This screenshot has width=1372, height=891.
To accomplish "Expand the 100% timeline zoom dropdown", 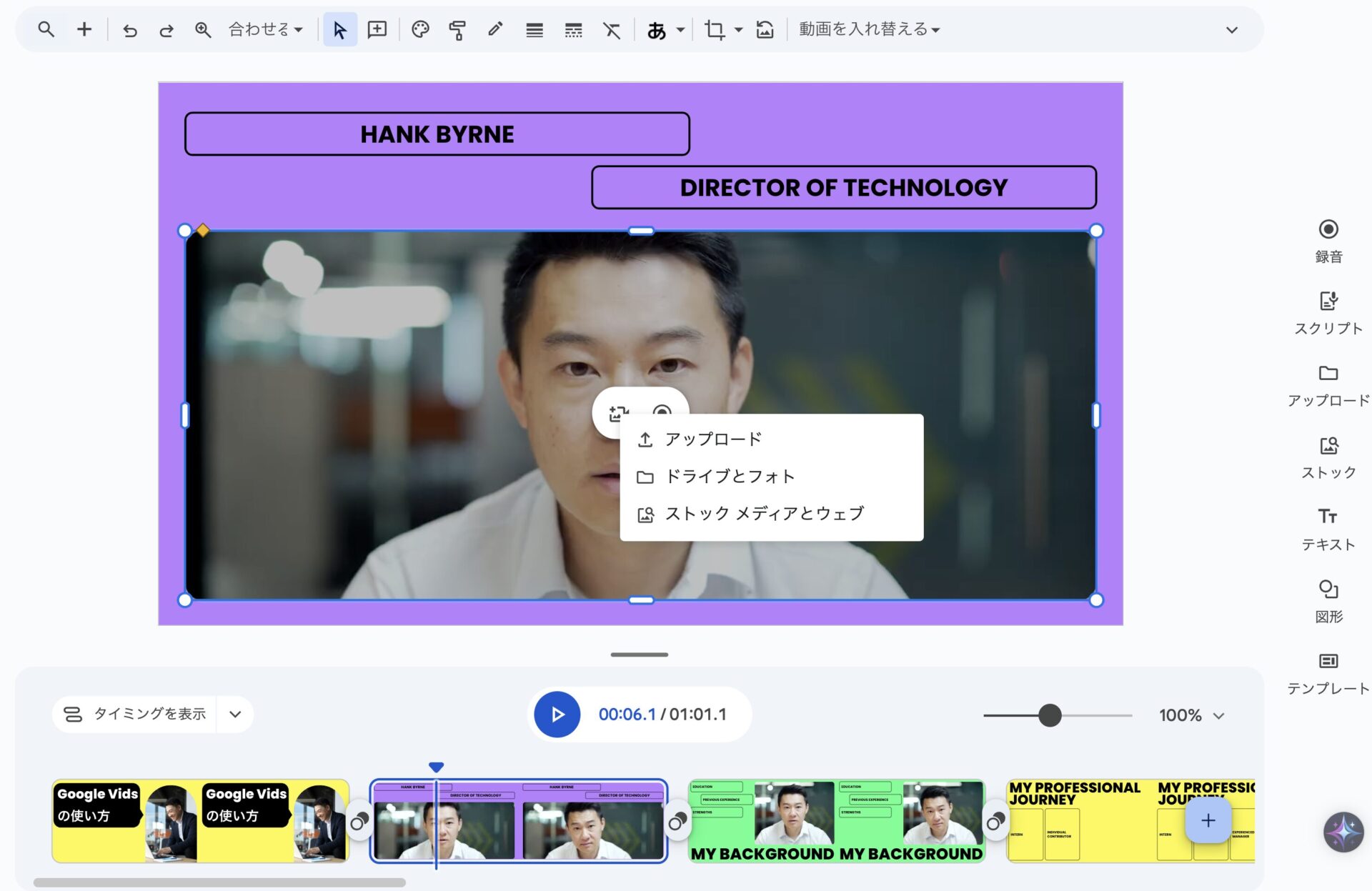I will pos(1219,715).
